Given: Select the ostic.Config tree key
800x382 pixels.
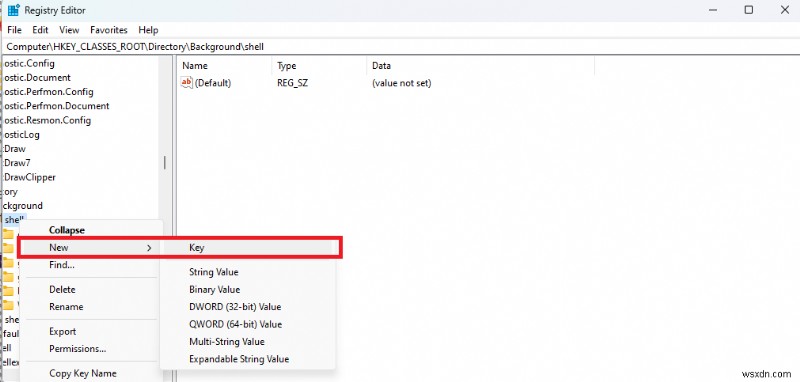Looking at the screenshot, I should tap(29, 63).
